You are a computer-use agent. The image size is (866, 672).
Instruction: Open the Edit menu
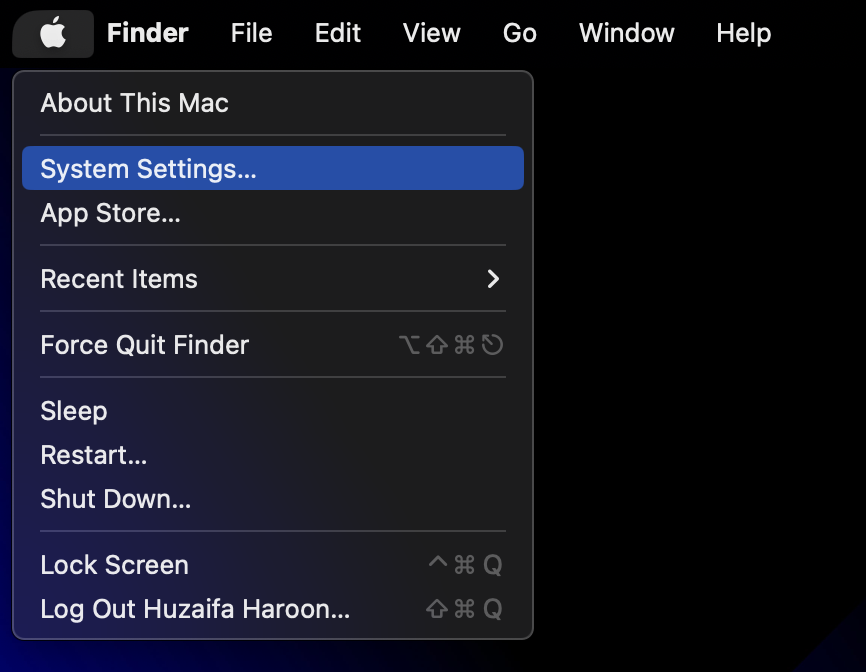click(338, 33)
